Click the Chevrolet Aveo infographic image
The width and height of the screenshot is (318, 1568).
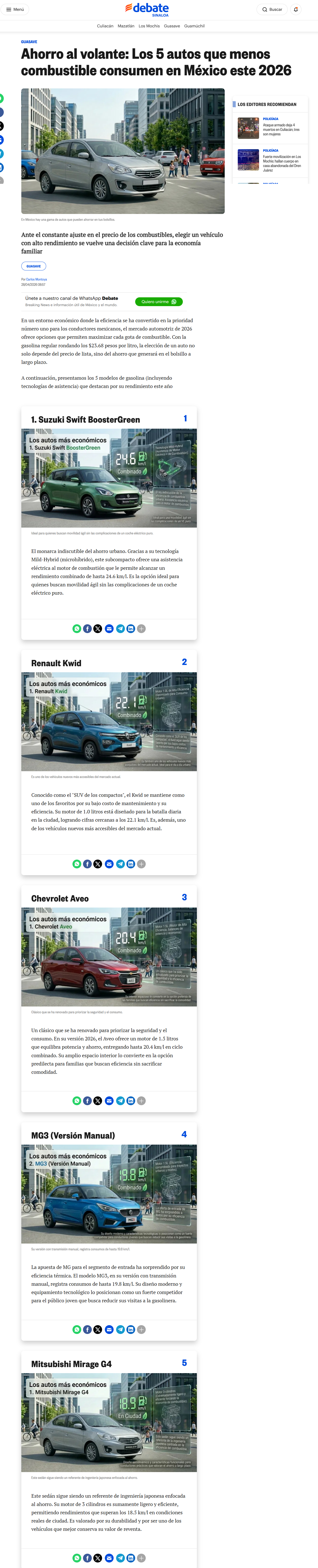click(109, 957)
